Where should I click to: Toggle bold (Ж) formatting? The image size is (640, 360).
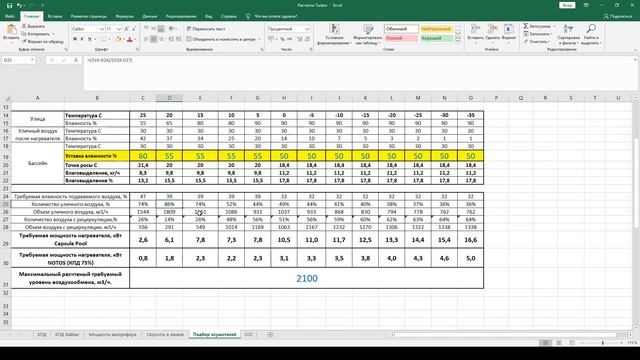click(75, 39)
